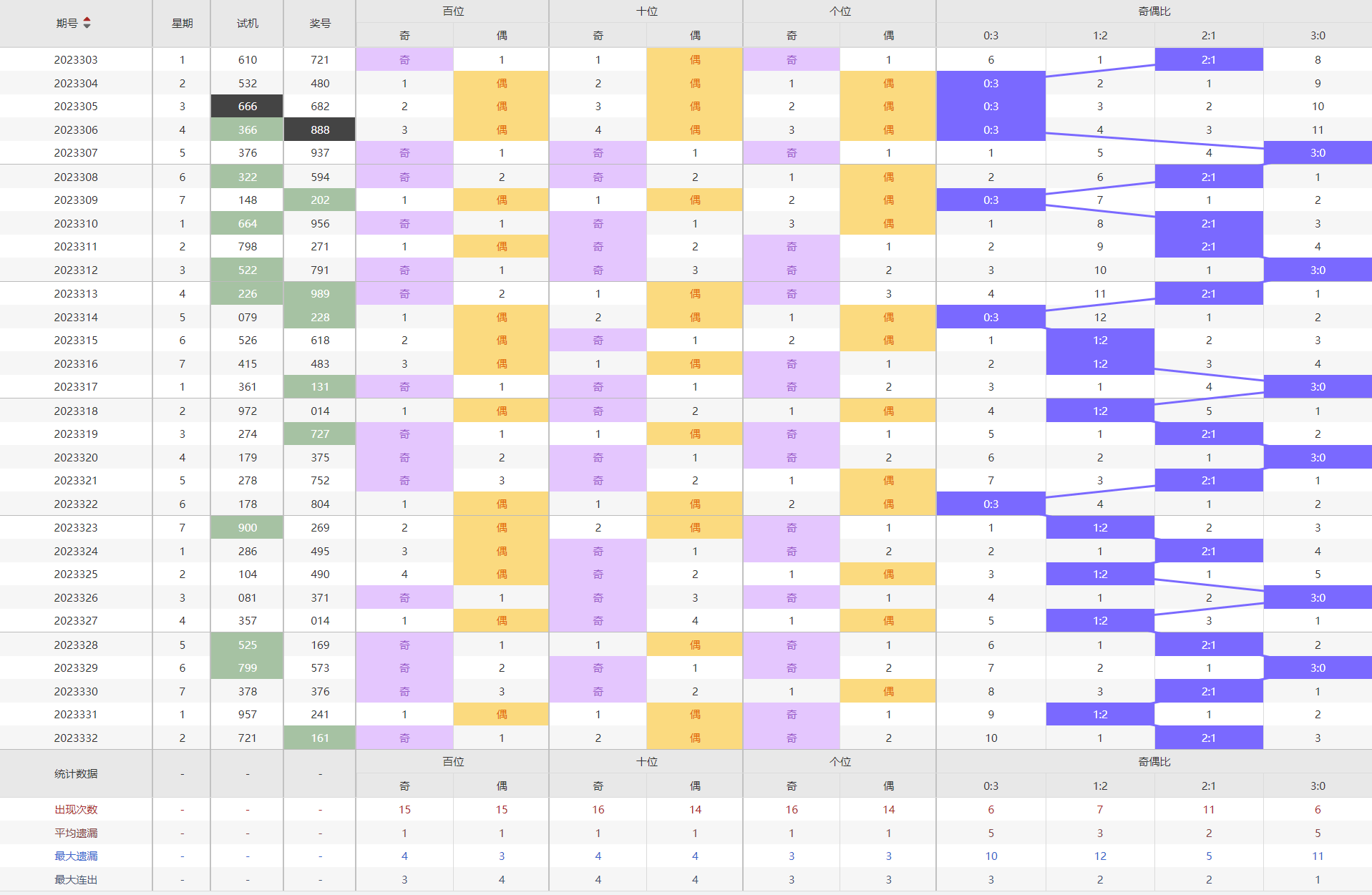Click prize number 804 in row 2023322

[x=320, y=504]
